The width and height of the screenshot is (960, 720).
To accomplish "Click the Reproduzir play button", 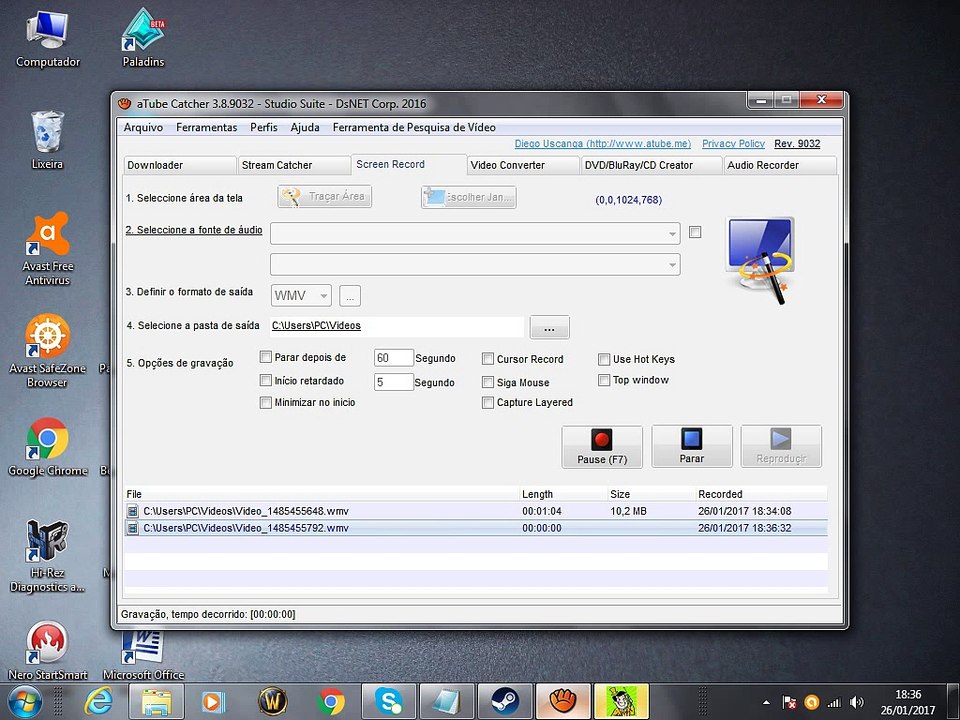I will (x=781, y=447).
